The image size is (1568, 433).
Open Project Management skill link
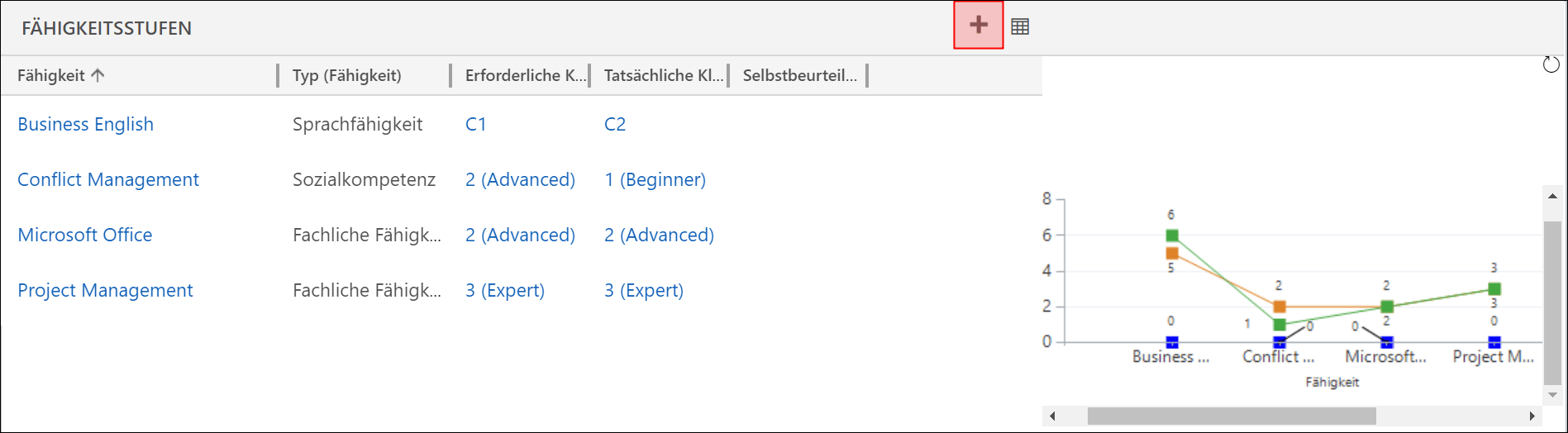pos(105,290)
